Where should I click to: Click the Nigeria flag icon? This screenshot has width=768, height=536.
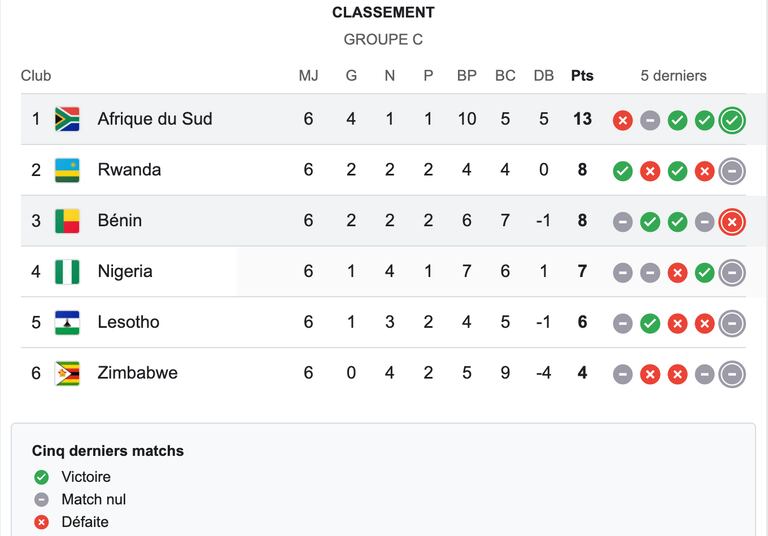pyautogui.click(x=67, y=272)
